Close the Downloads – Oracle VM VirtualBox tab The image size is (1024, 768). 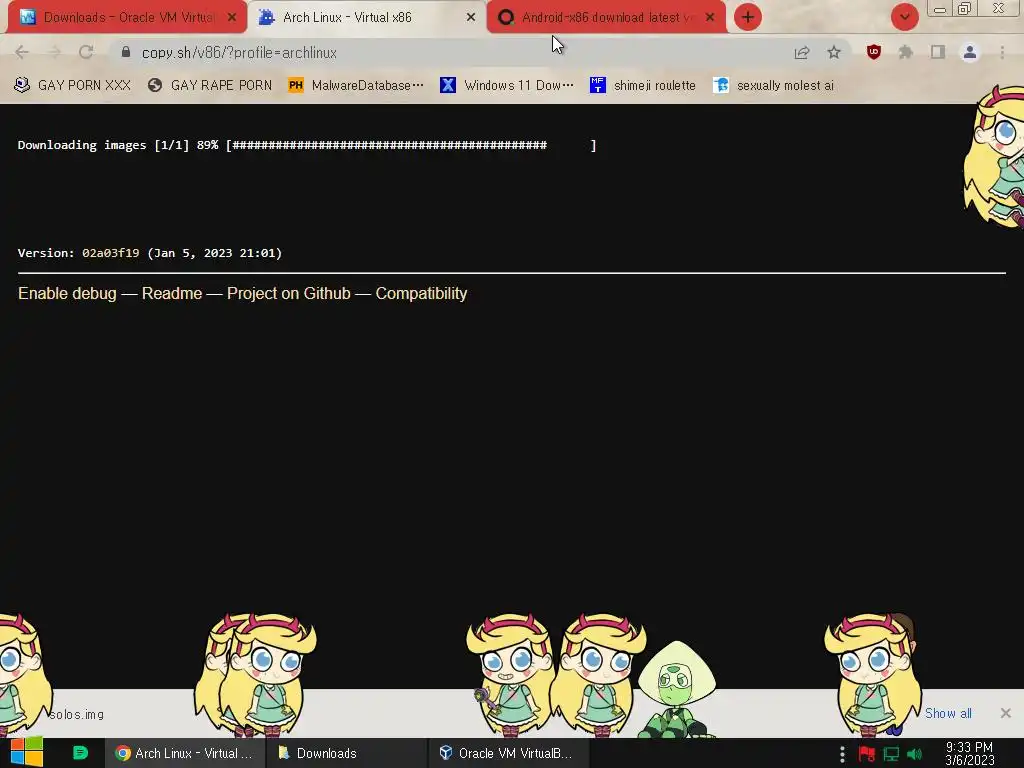coord(231,18)
